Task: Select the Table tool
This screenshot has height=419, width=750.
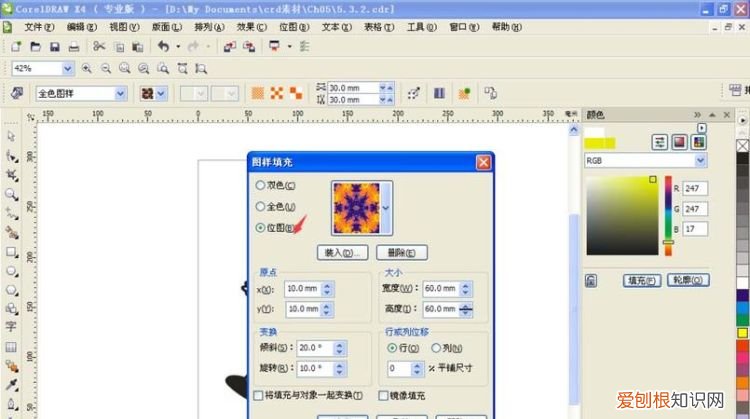Action: pos(11,347)
